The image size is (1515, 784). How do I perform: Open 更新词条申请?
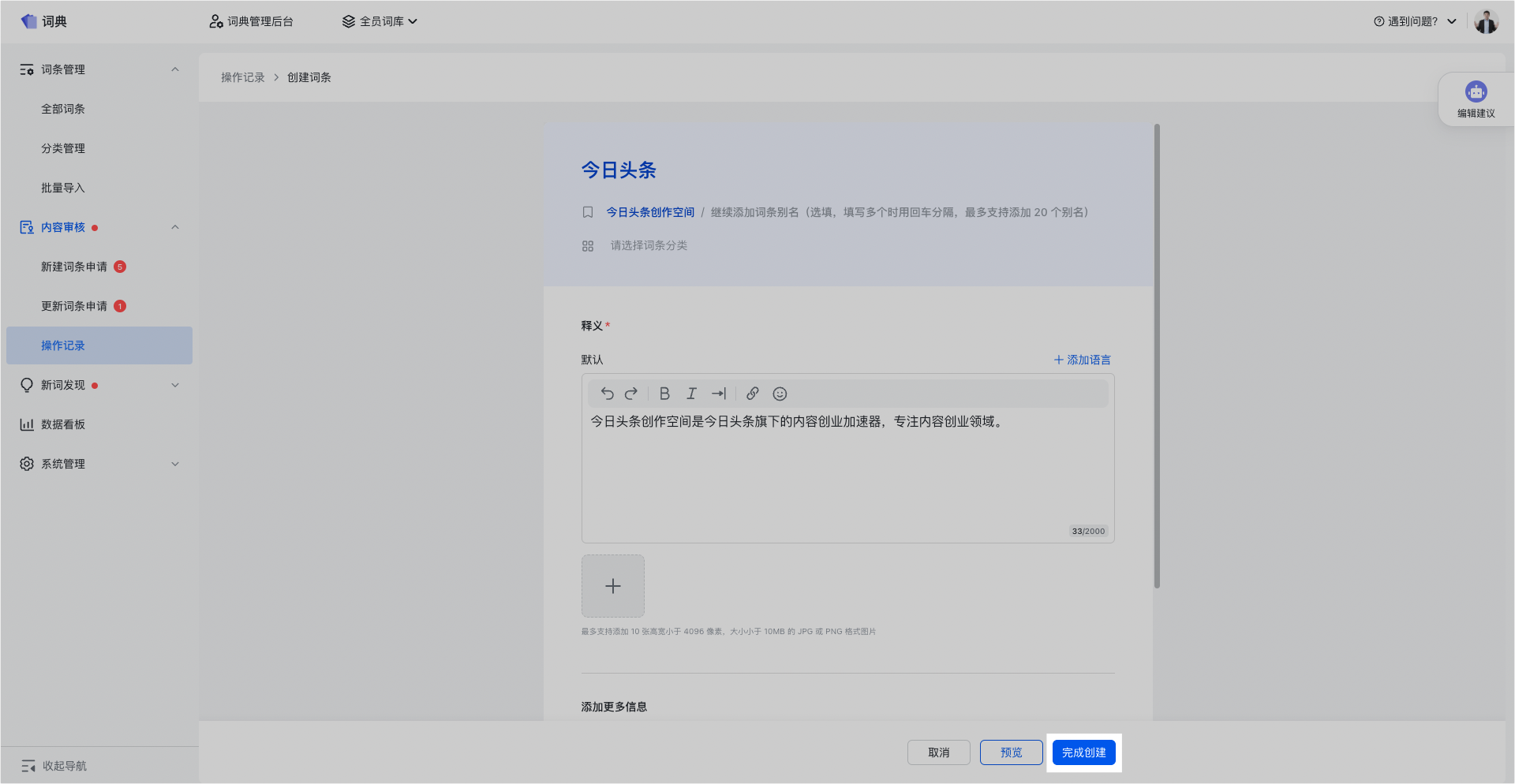[x=74, y=306]
